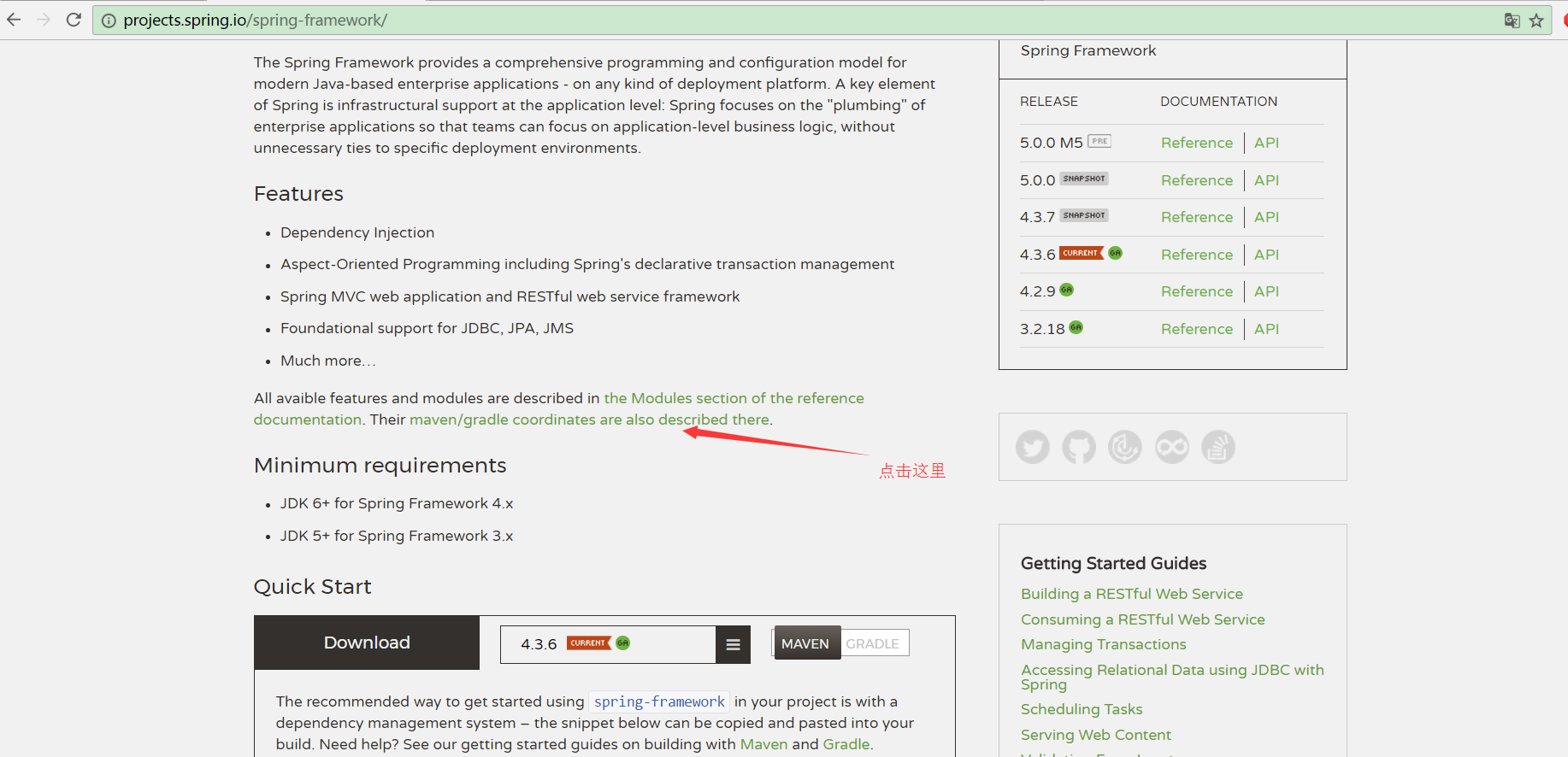1568x757 pixels.
Task: Click GA badge in Quick Start version selector
Action: coord(622,643)
